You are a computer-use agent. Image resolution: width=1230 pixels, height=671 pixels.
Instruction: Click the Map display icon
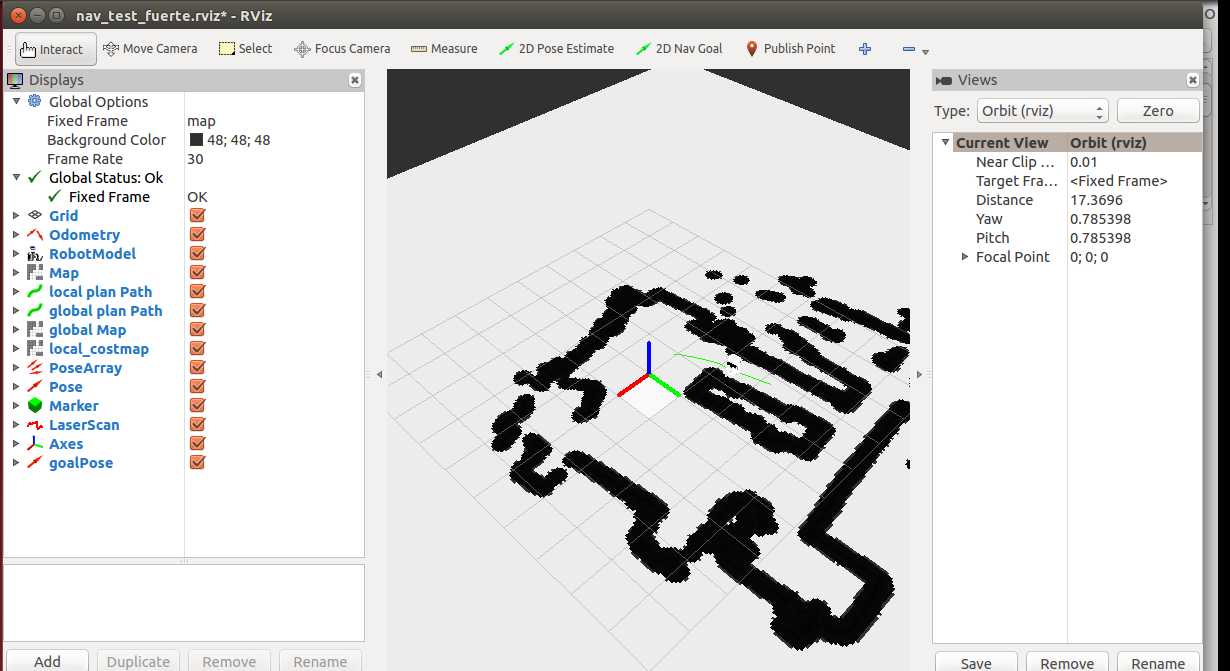point(34,273)
